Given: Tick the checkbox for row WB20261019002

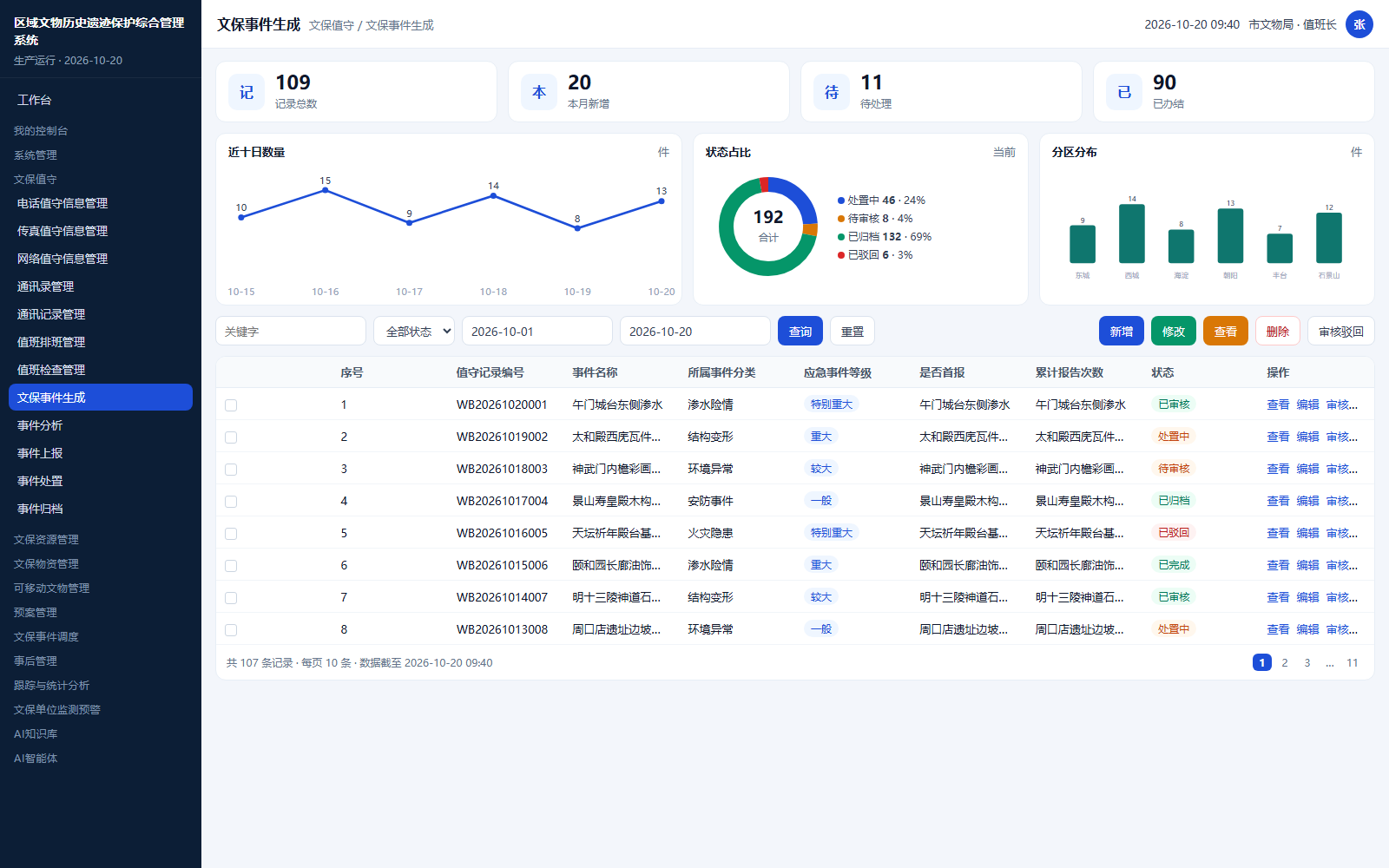Looking at the screenshot, I should pyautogui.click(x=231, y=437).
